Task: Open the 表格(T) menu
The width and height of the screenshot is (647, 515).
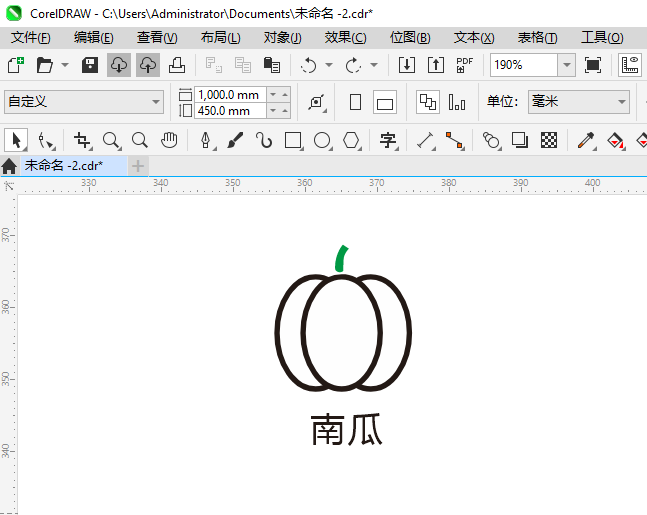Action: [538, 38]
